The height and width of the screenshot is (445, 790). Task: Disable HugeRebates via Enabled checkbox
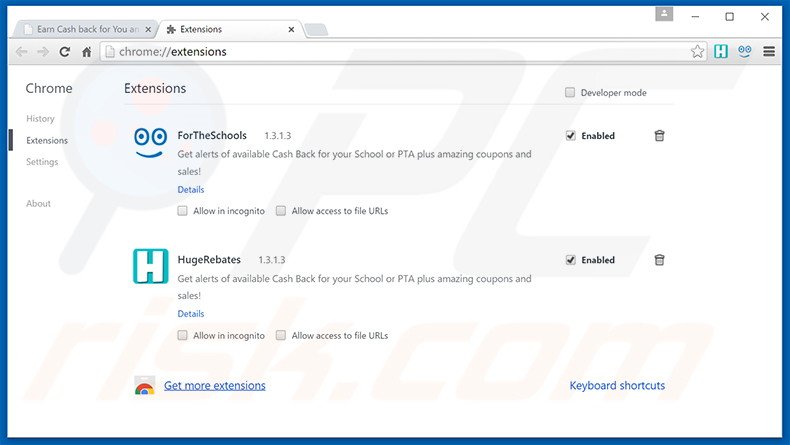570,260
